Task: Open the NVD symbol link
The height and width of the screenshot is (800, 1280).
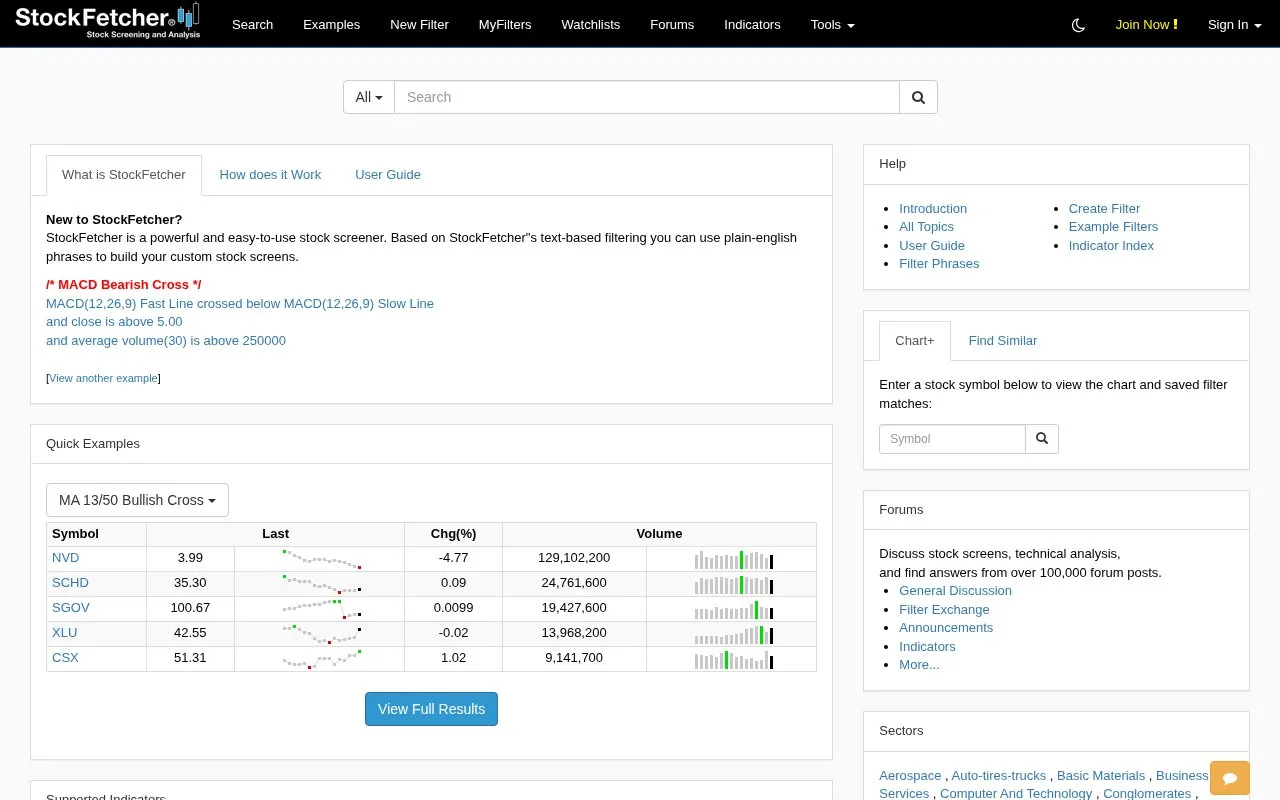Action: tap(65, 558)
